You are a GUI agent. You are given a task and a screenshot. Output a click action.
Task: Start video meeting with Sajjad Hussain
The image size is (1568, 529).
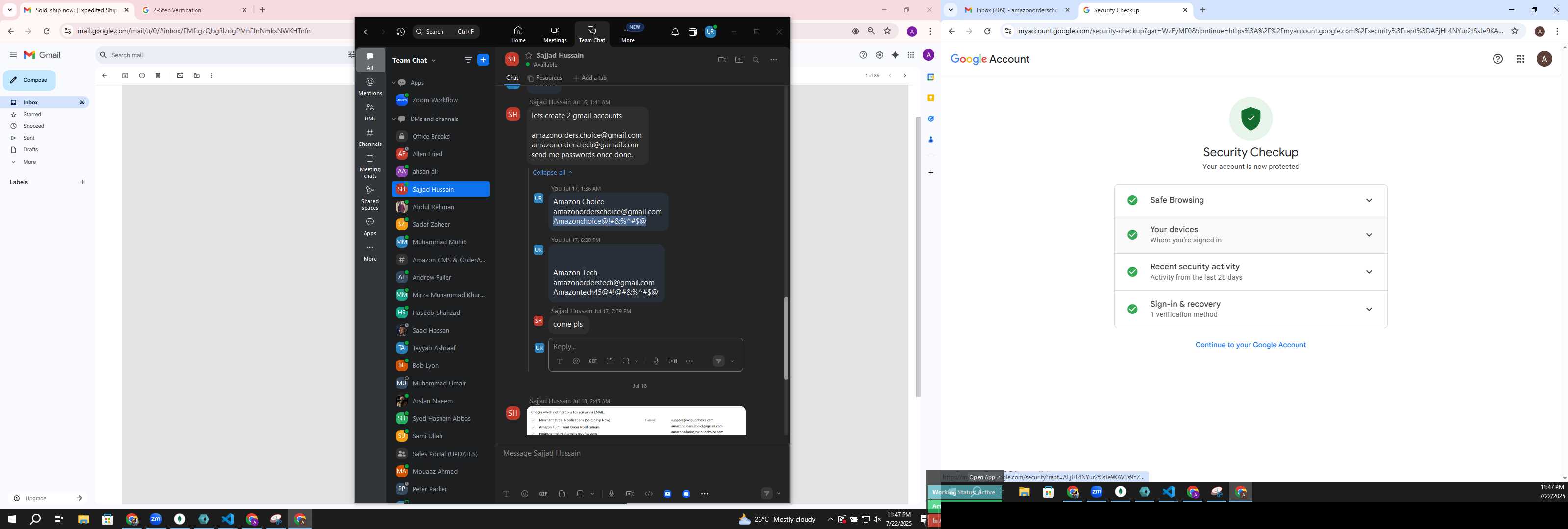(722, 60)
